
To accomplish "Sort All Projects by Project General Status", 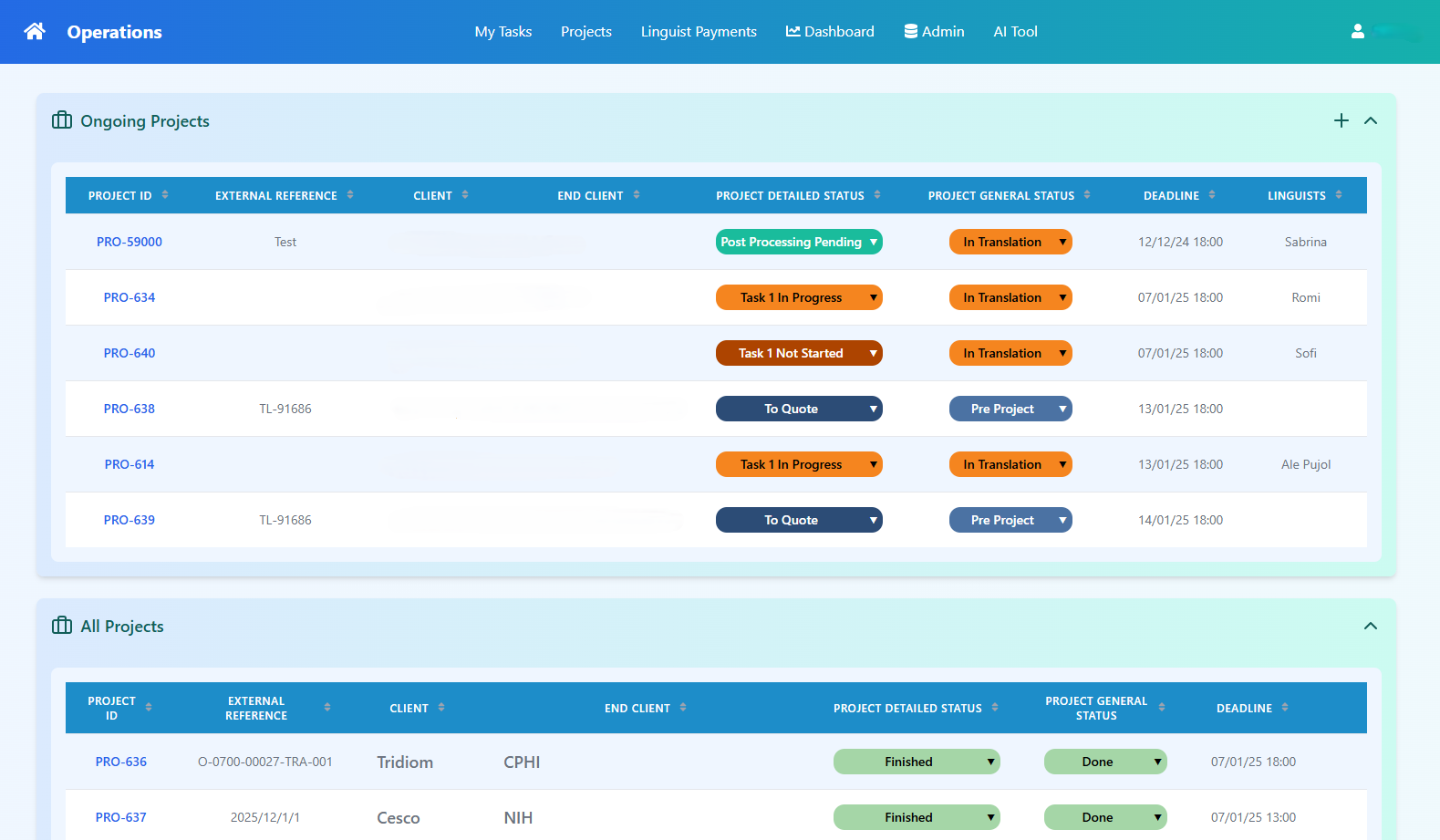I will pyautogui.click(x=1162, y=708).
